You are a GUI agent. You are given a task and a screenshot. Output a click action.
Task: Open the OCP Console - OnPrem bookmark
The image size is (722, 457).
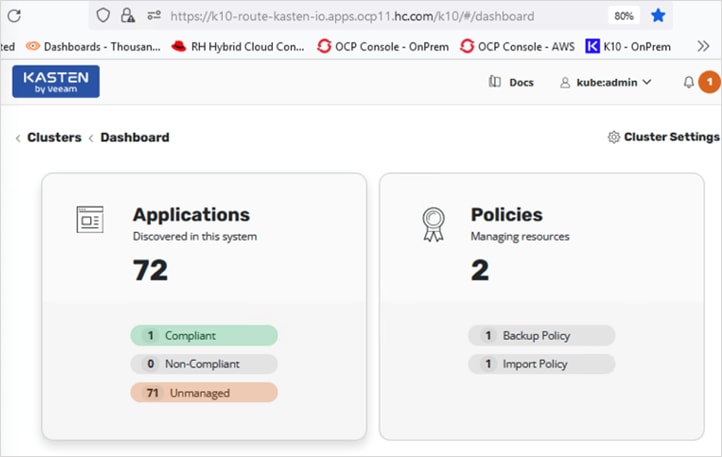[x=383, y=47]
